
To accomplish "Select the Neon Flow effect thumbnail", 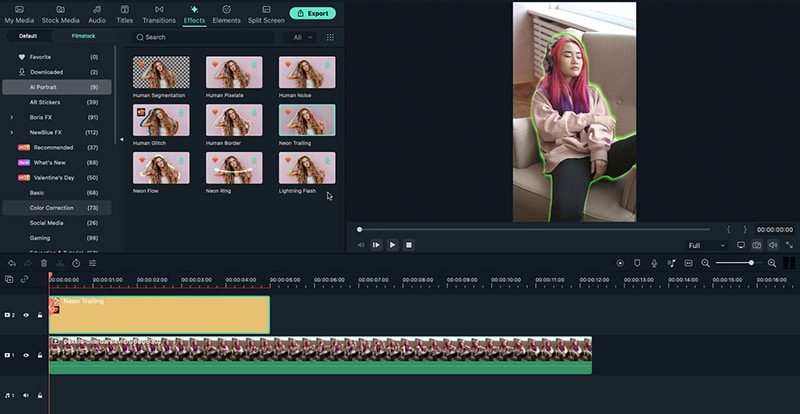I will coord(161,167).
